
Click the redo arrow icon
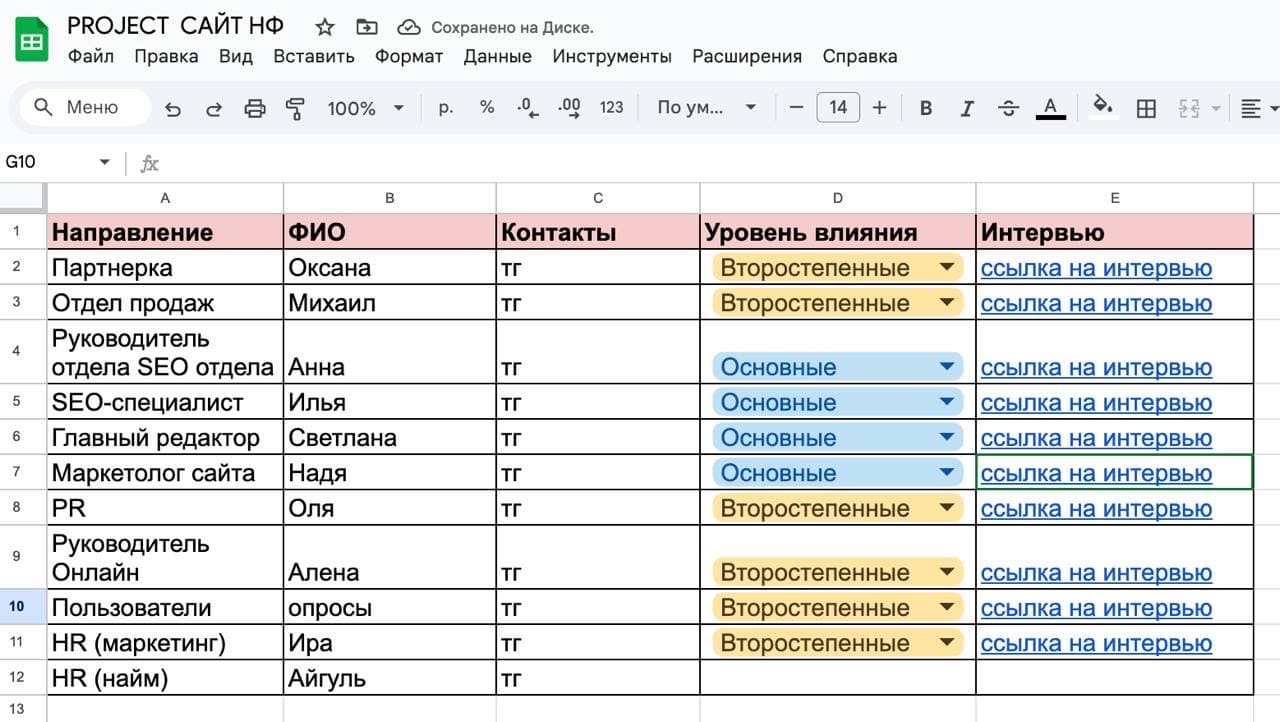213,108
